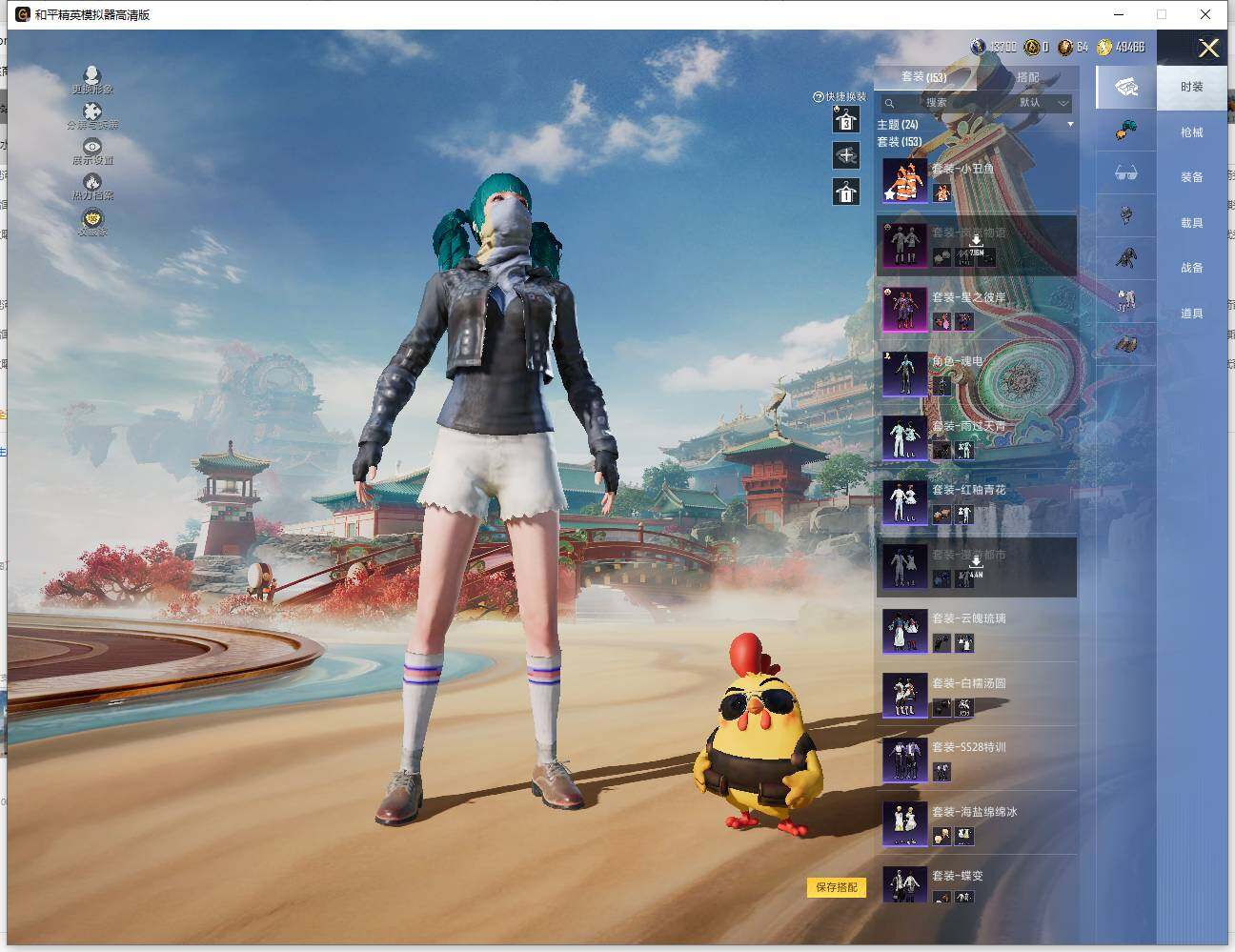Viewport: 1235px width, 952px height.
Task: Toggle the 展示设置 eye icon
Action: [x=92, y=146]
